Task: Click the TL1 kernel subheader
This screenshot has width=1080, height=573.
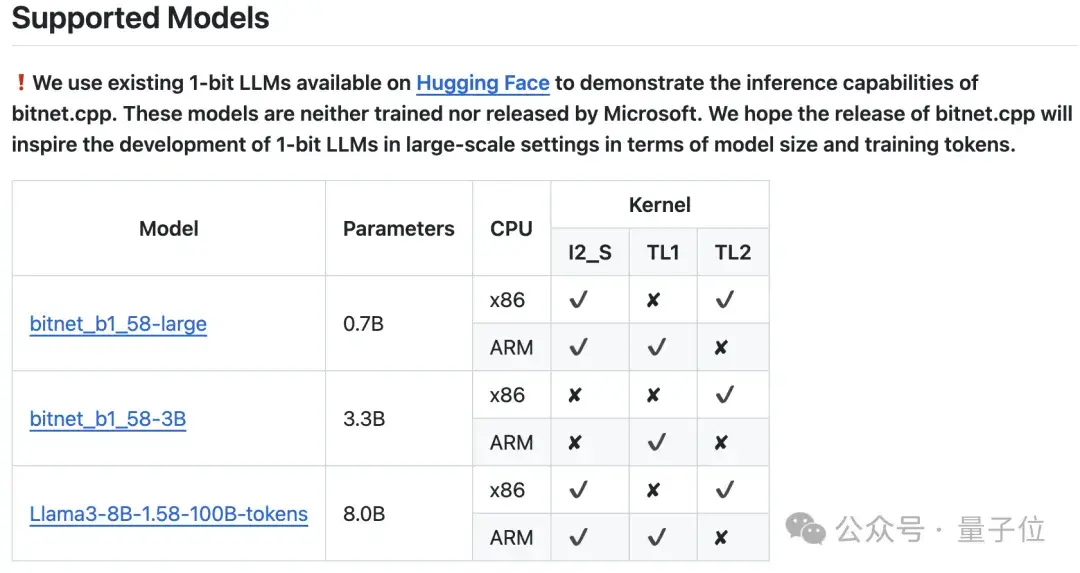Action: point(663,253)
